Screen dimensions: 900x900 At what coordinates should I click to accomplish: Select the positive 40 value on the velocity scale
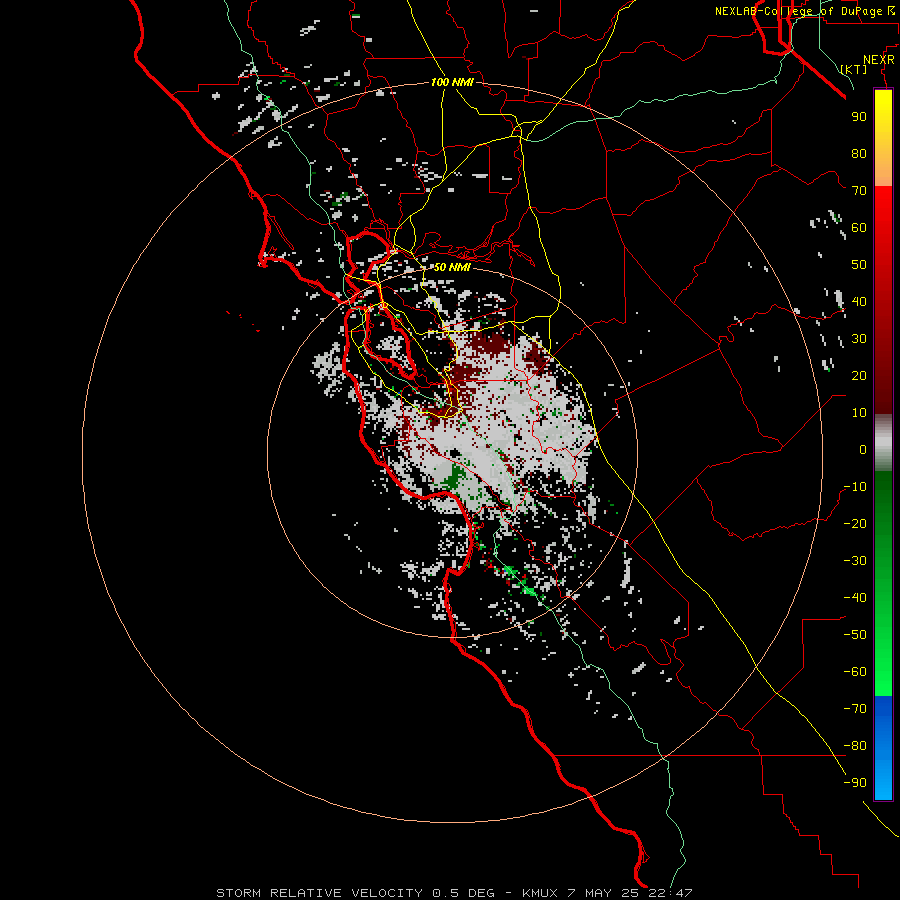(859, 301)
